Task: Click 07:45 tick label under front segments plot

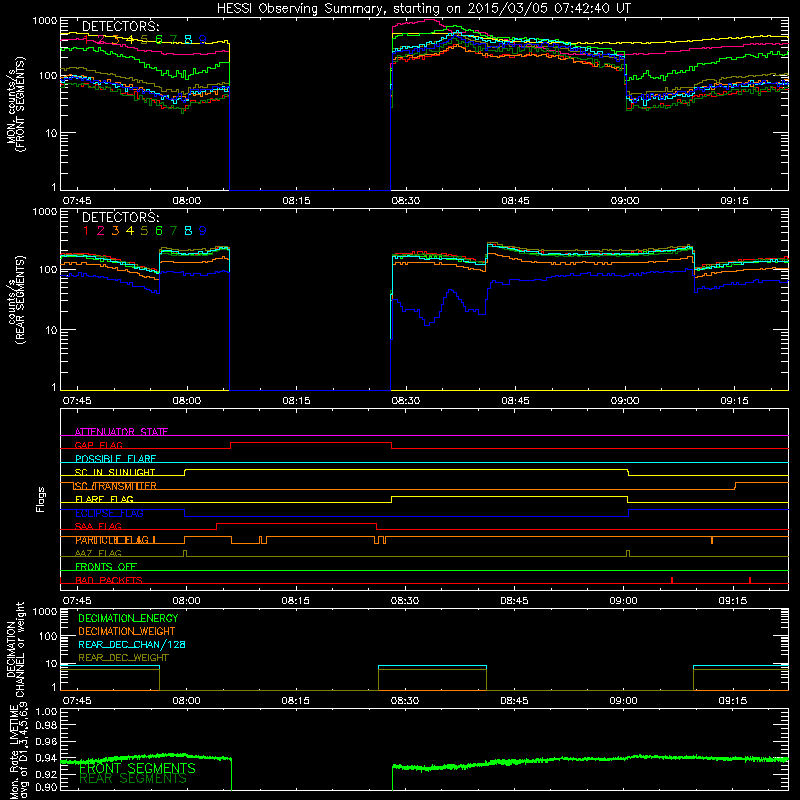Action: [77, 201]
